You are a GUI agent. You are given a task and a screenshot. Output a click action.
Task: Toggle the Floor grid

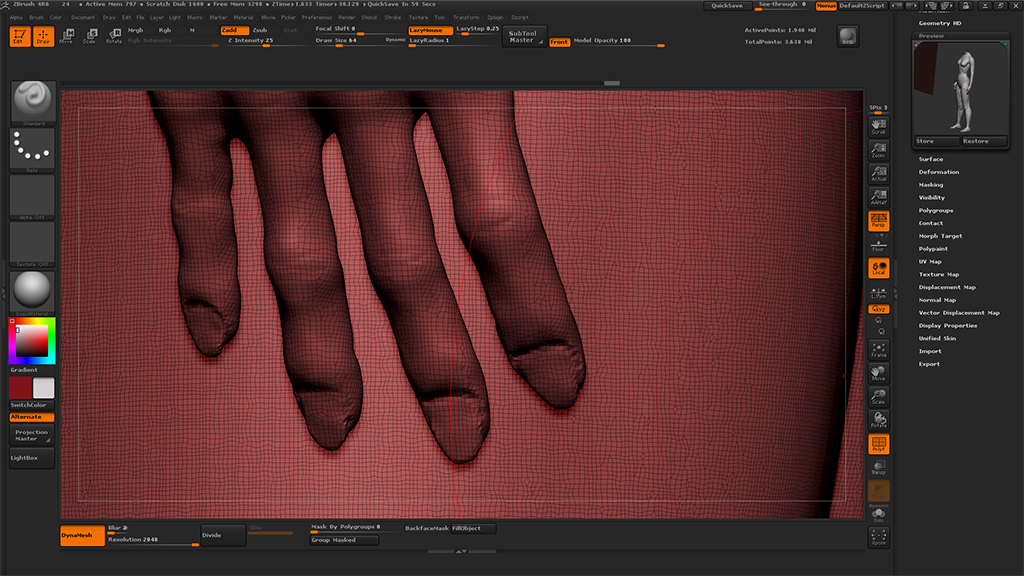878,245
